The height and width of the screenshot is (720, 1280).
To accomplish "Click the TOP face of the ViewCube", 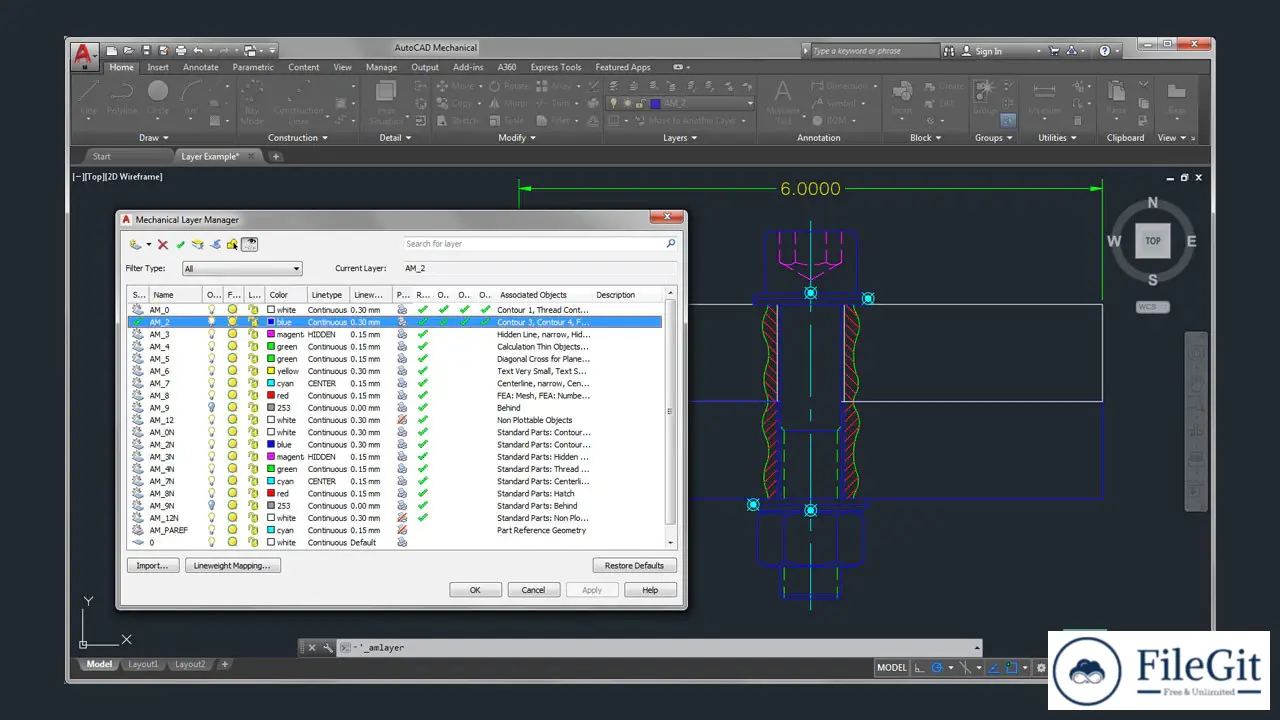I will pos(1152,241).
